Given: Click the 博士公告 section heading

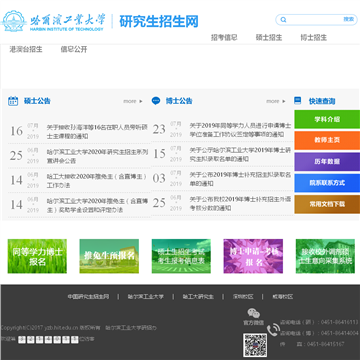Looking at the screenshot, I should pos(179,101).
